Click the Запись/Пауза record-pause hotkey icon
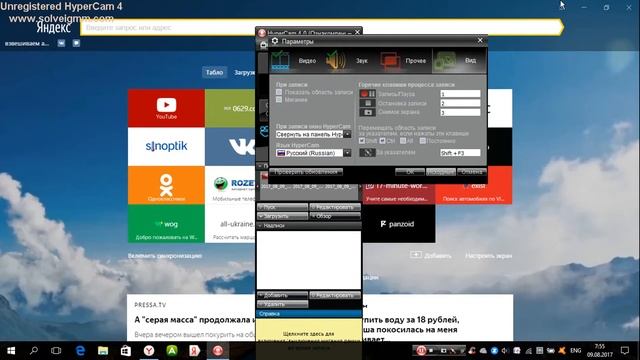Screen dimensions: 640x360 click(x=367, y=94)
